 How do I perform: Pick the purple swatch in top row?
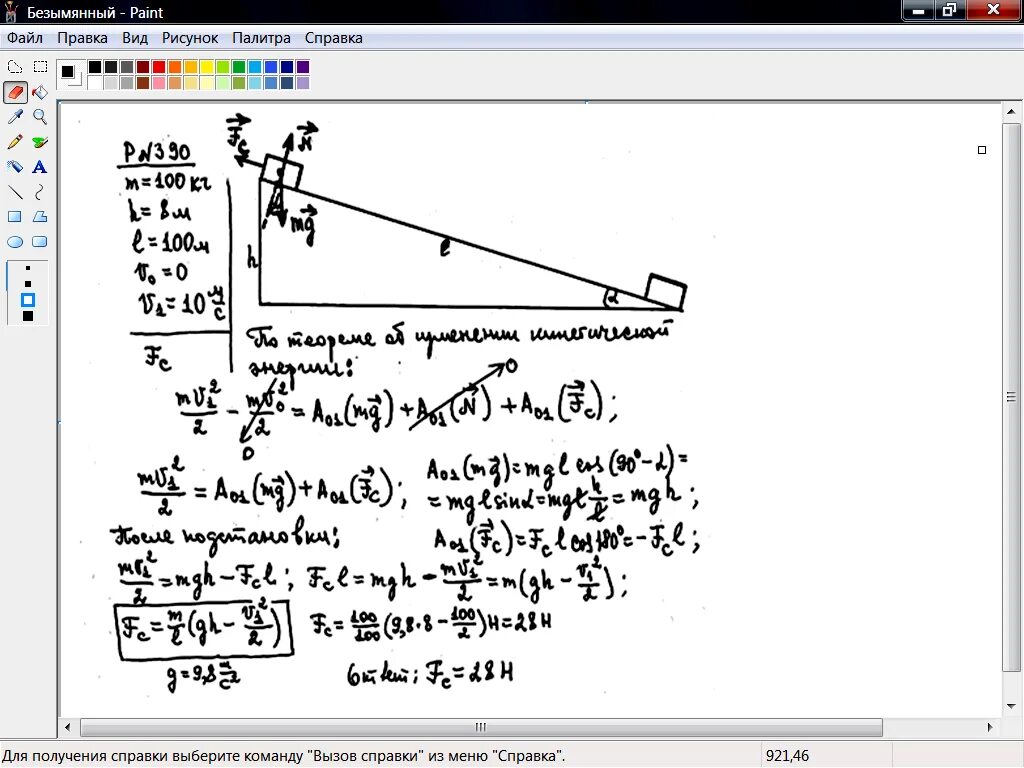pos(302,67)
